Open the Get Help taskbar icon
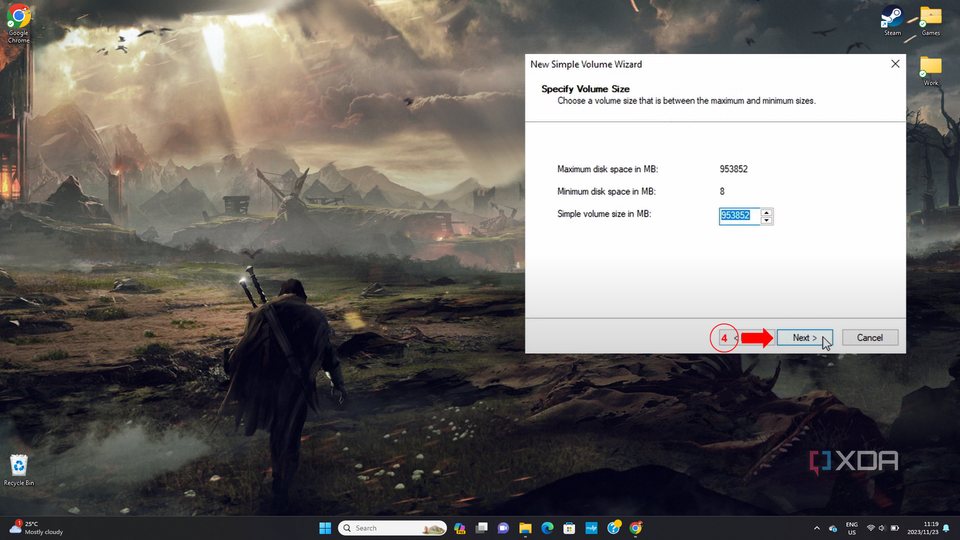960x540 pixels. (613, 528)
